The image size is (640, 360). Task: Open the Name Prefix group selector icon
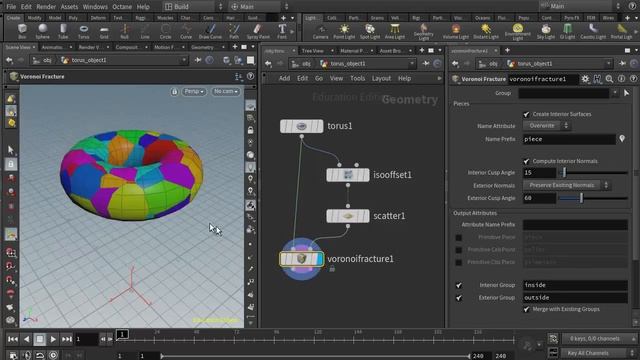tap(622, 139)
